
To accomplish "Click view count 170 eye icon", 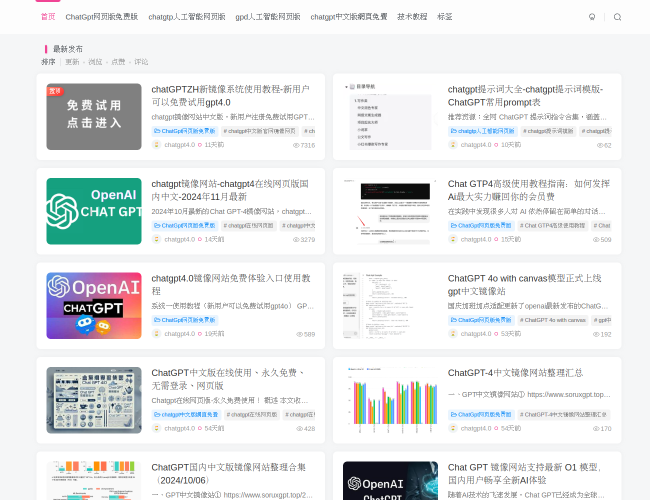I will coord(596,429).
